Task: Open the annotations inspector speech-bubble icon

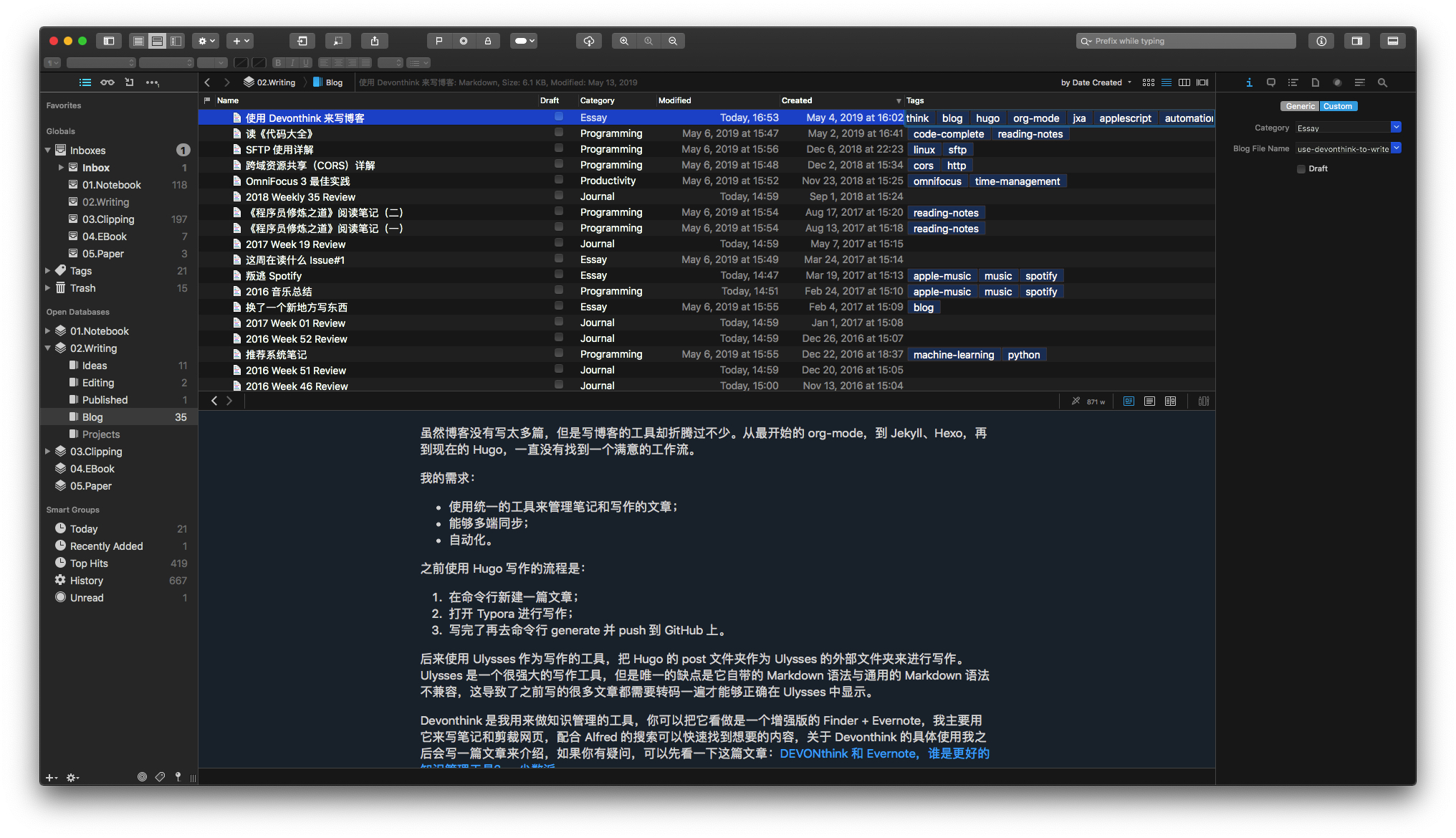Action: point(1270,82)
